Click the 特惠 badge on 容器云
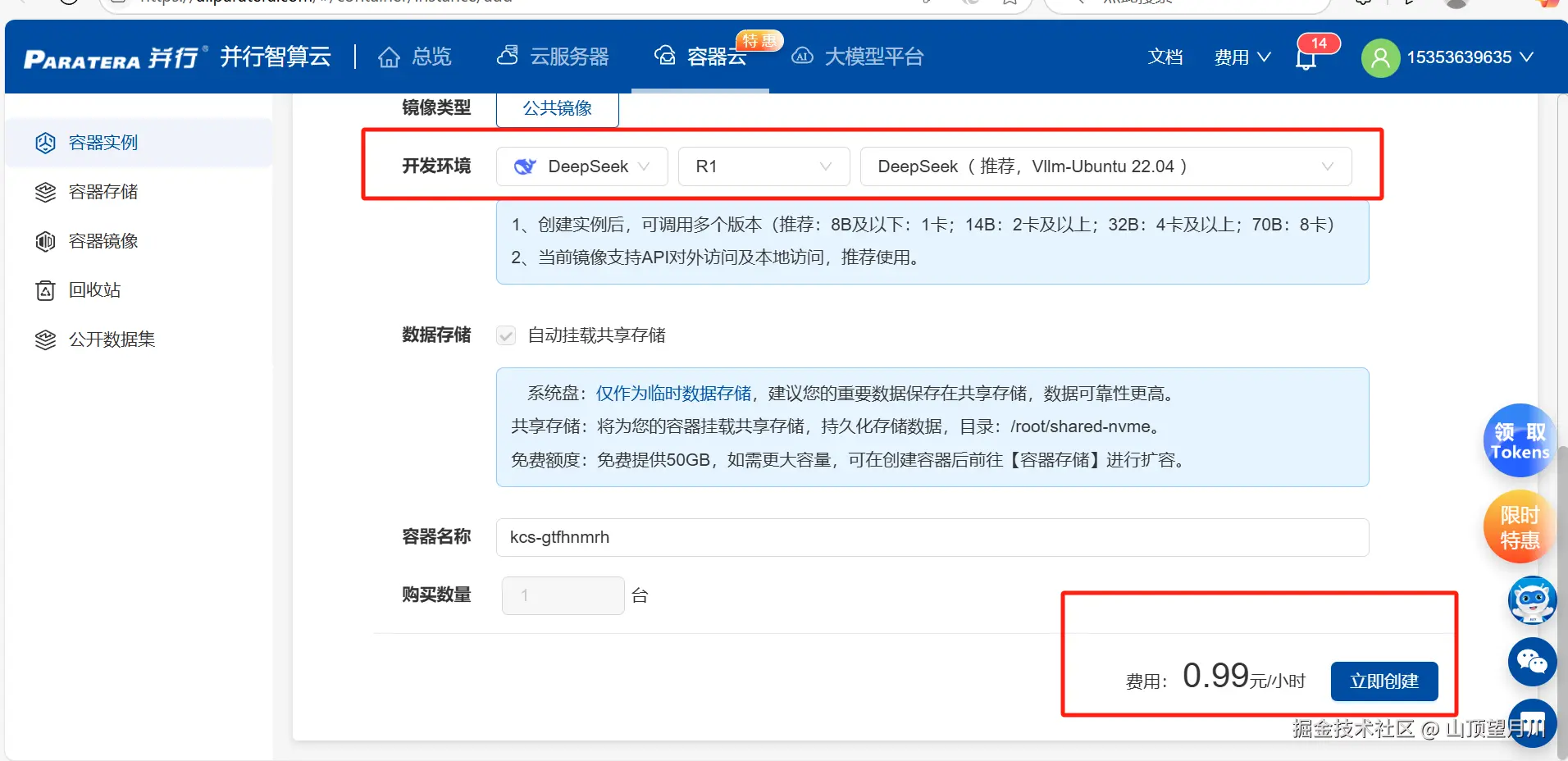 tap(759, 40)
